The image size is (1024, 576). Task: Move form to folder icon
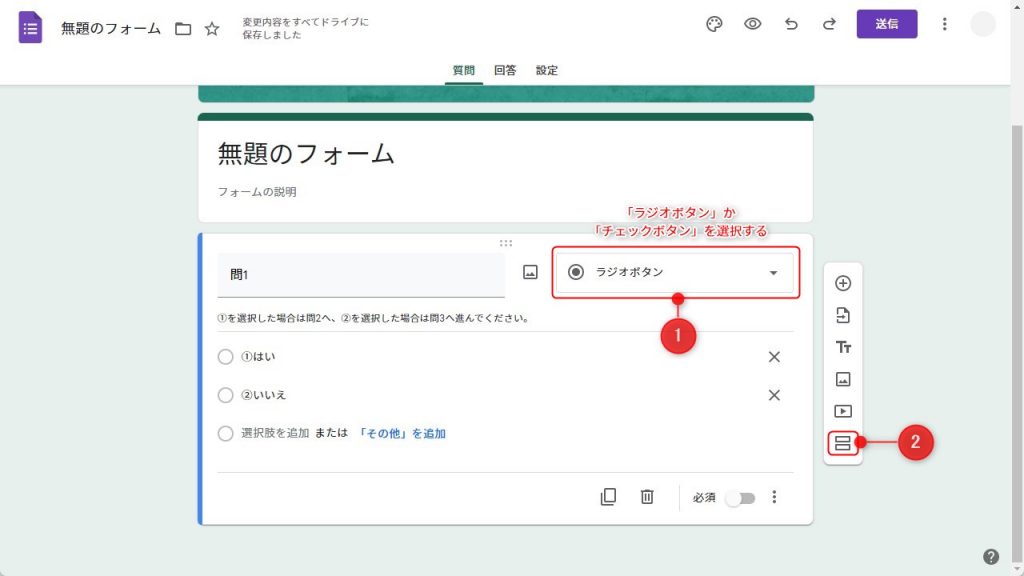pos(183,29)
